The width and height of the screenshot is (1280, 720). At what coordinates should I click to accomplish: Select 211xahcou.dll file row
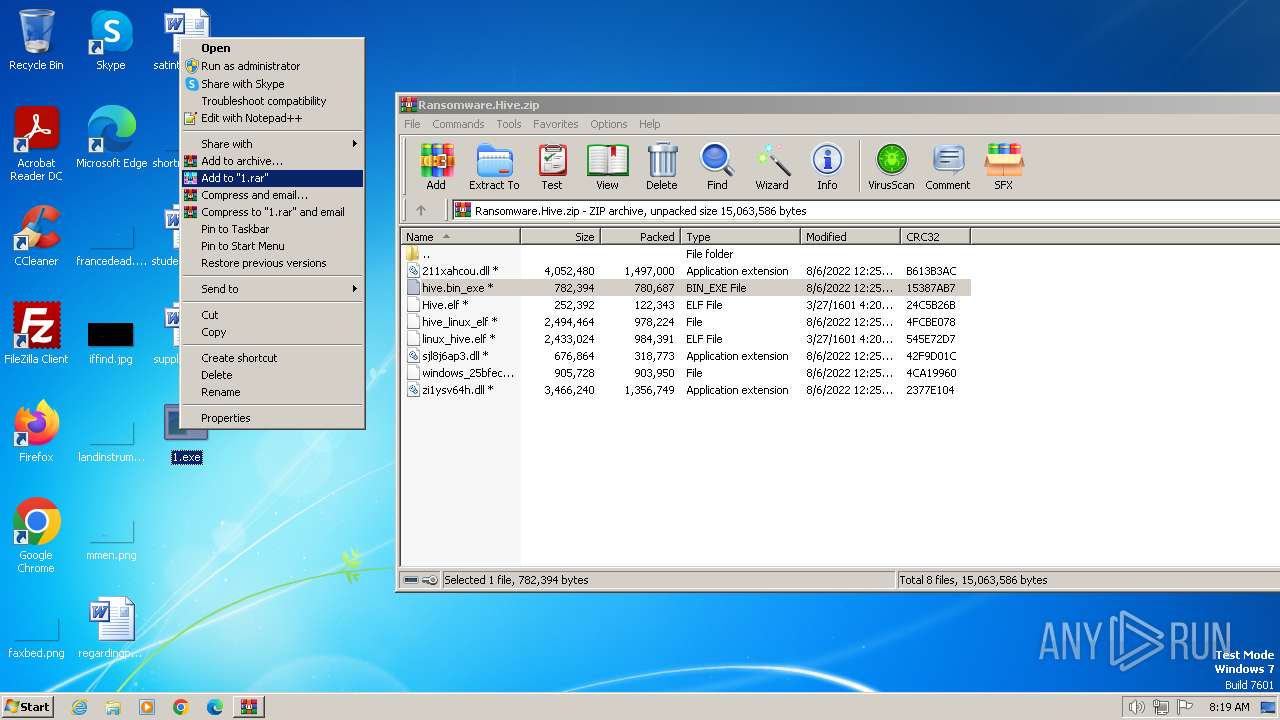coord(686,271)
